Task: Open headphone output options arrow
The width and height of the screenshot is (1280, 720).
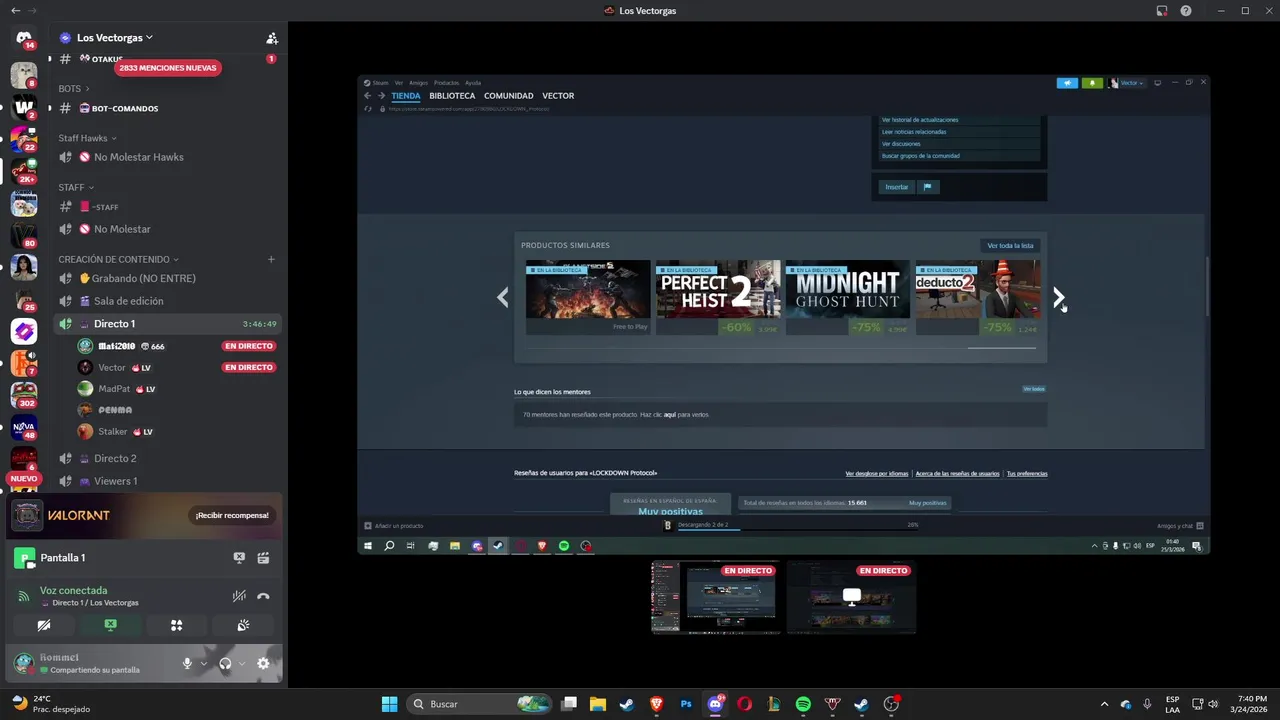Action: pyautogui.click(x=241, y=663)
